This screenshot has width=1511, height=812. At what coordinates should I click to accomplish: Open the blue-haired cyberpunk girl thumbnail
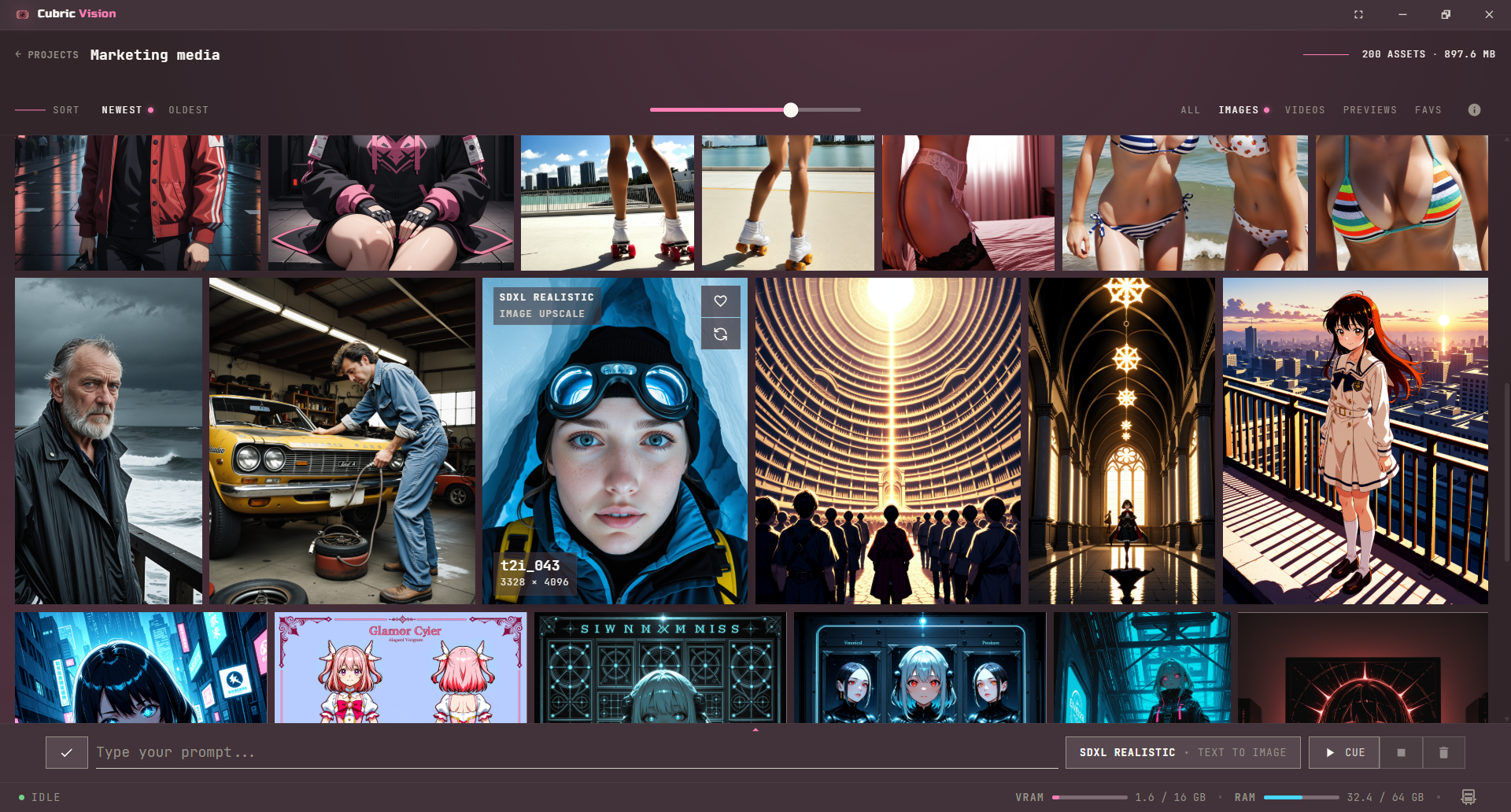141,668
